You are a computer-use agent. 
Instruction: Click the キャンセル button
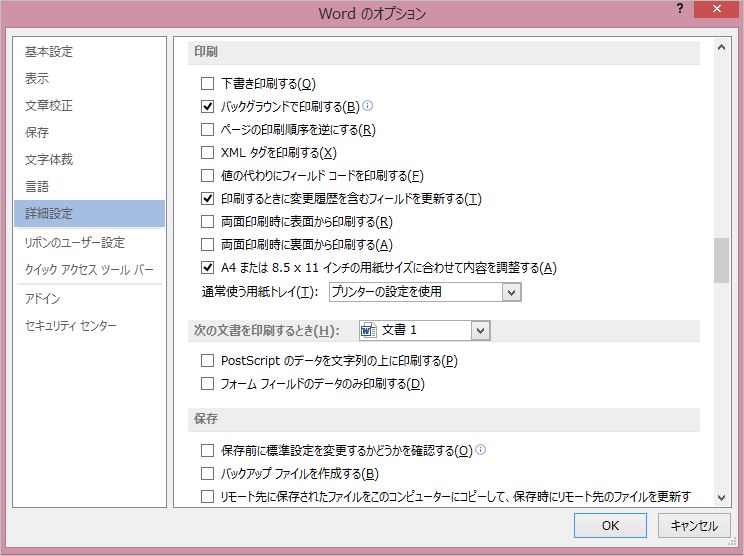pos(694,526)
